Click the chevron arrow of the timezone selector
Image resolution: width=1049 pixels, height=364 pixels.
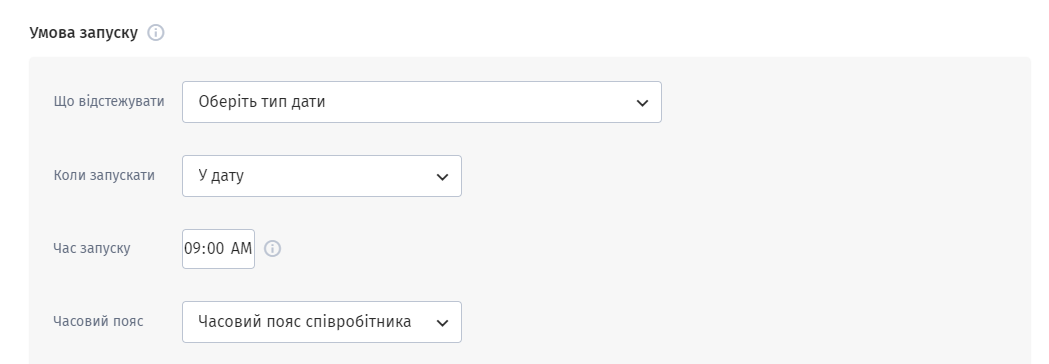(442, 323)
